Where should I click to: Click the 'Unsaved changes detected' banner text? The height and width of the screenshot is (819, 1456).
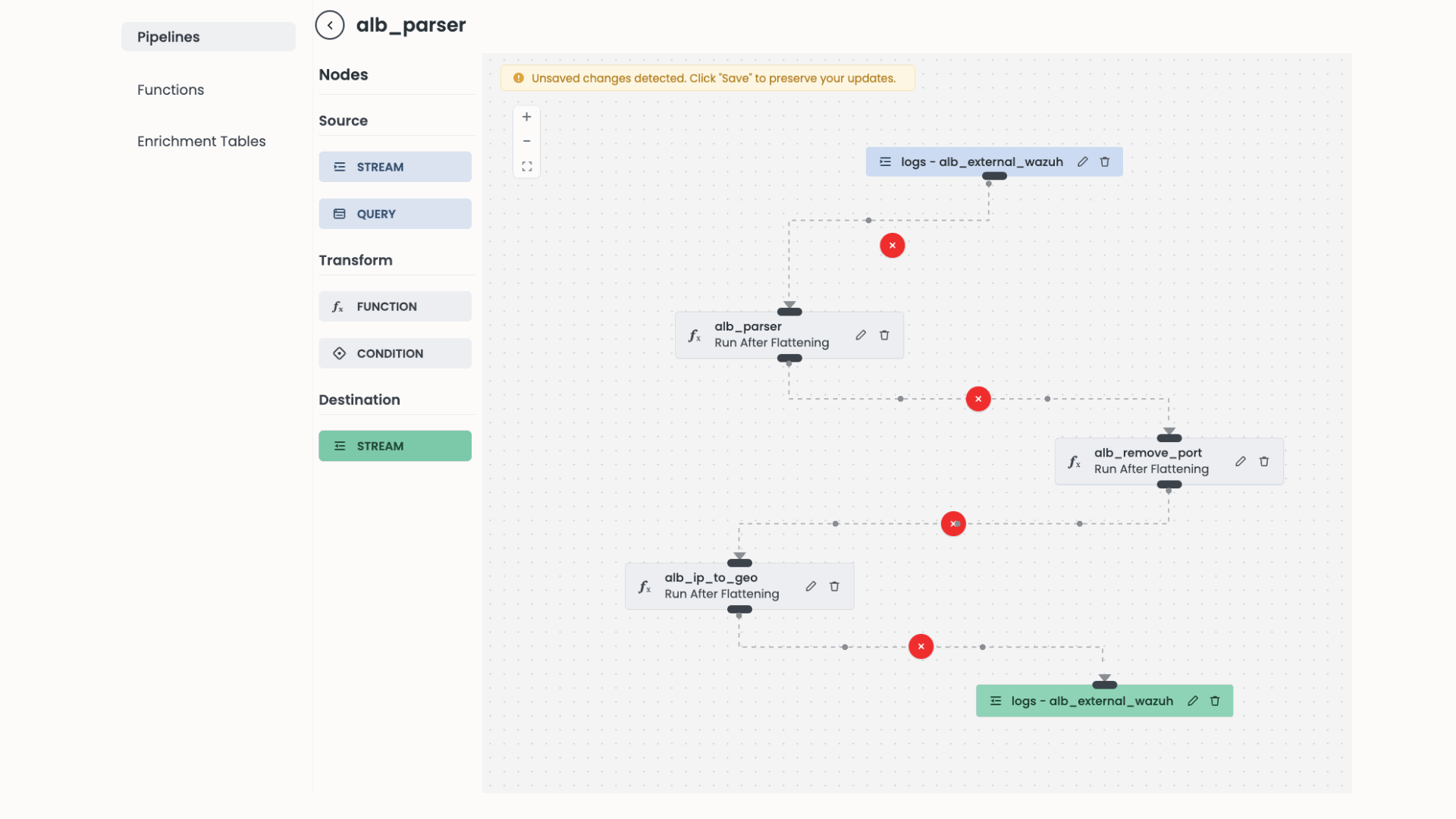pos(714,78)
